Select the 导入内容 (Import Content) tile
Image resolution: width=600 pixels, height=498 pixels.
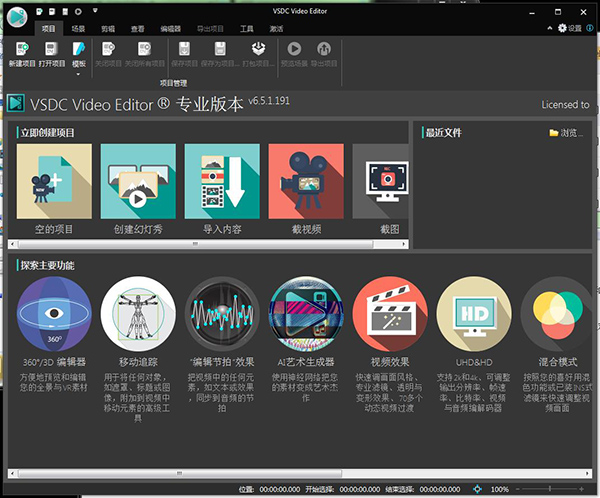(x=222, y=181)
